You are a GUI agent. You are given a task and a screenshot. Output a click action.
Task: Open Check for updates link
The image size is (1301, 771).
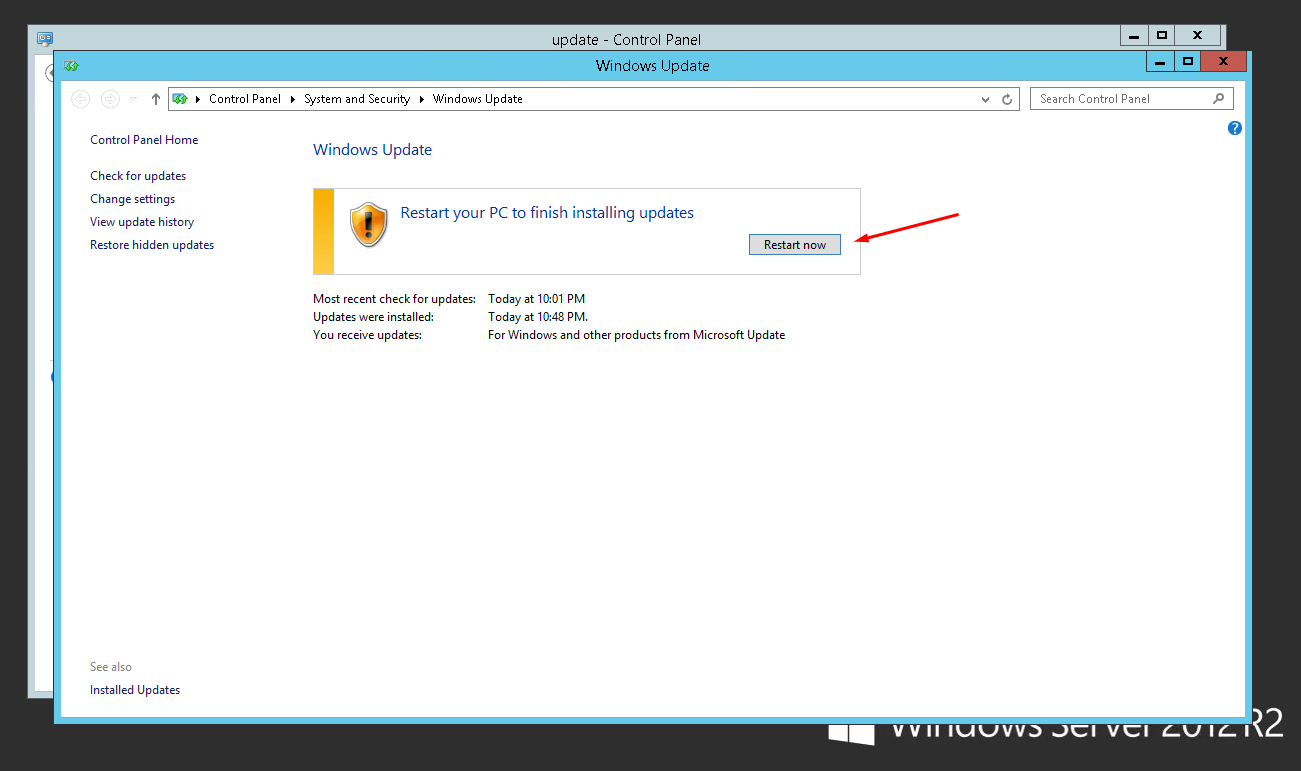(138, 176)
